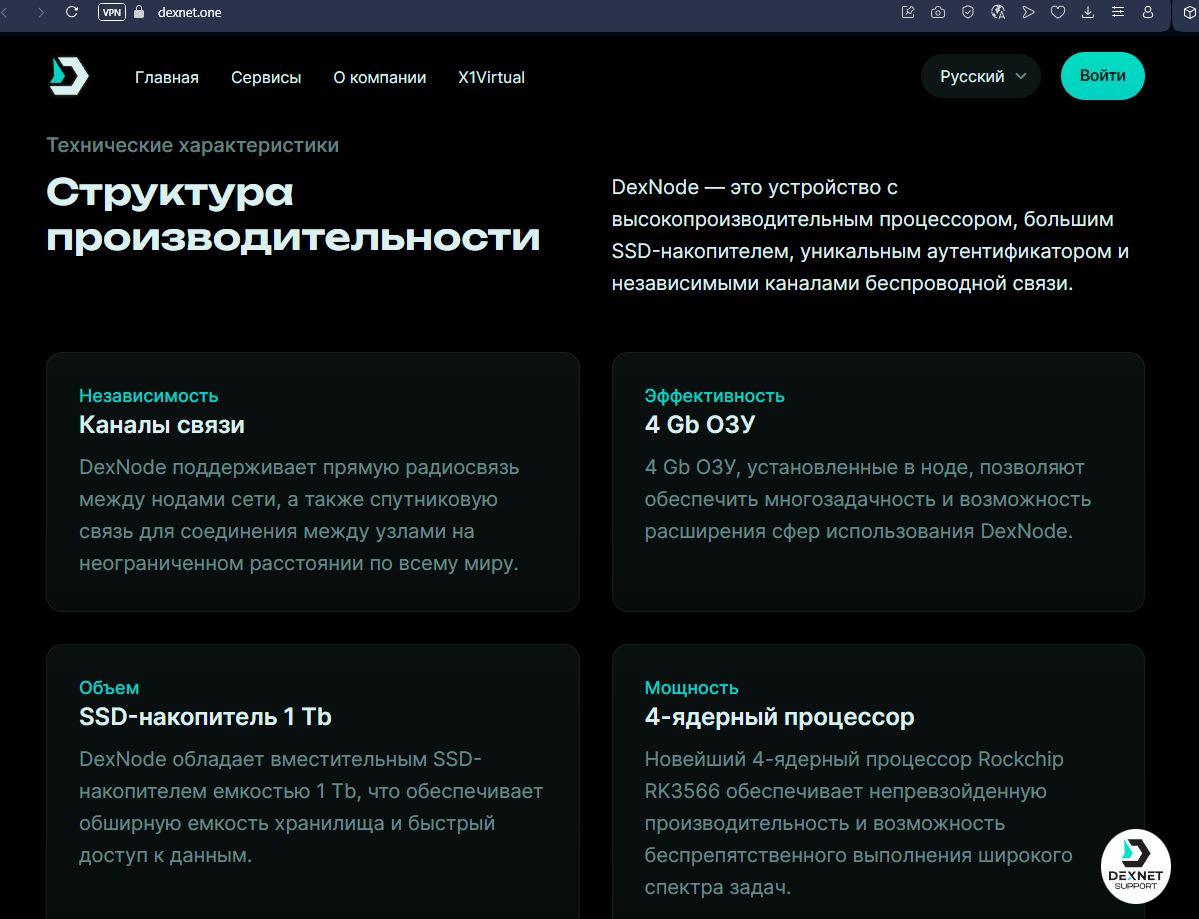This screenshot has height=919, width=1199.
Task: Open the Русский language dropdown
Action: (x=980, y=75)
